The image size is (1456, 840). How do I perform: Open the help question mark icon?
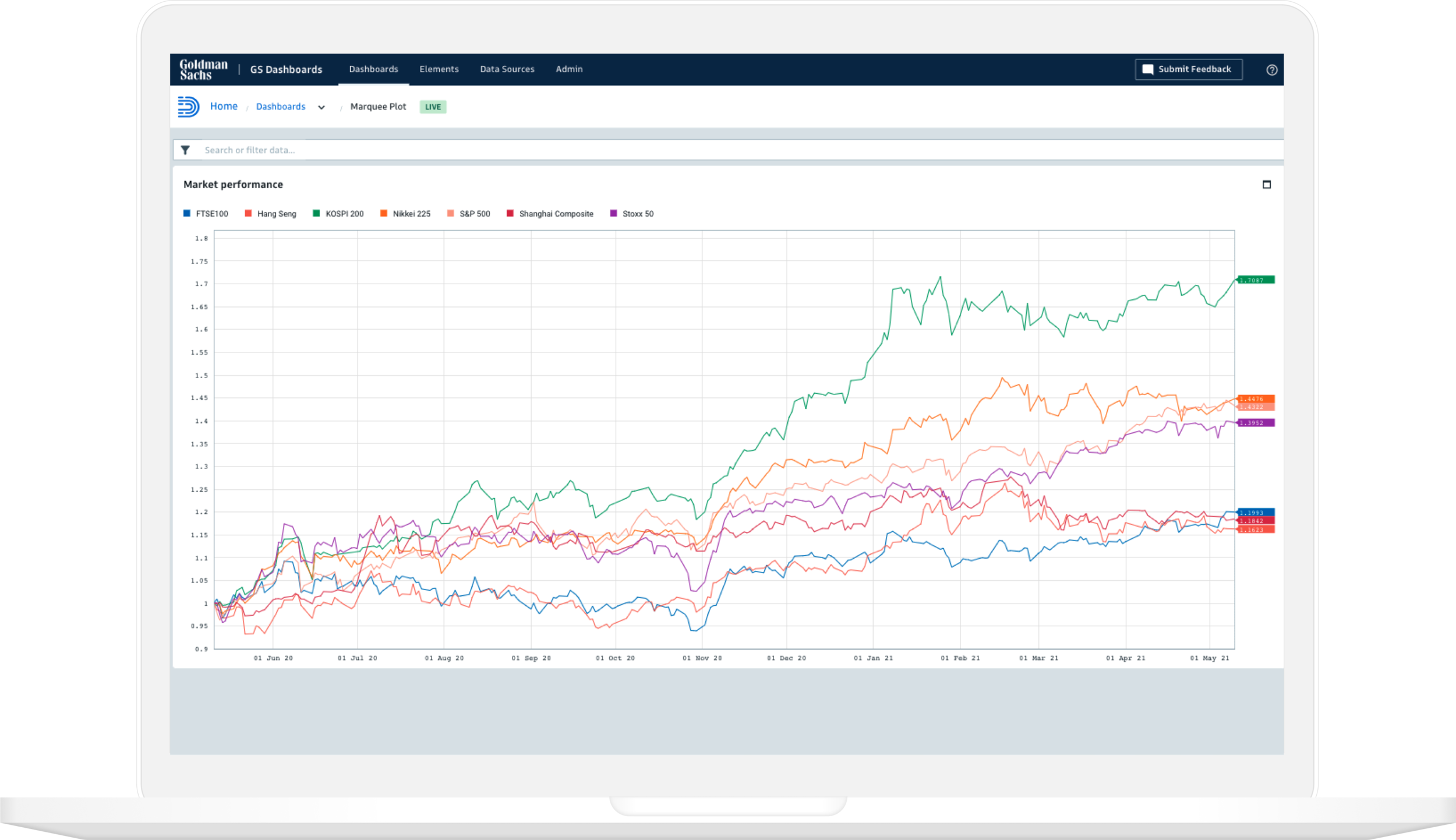click(x=1272, y=69)
